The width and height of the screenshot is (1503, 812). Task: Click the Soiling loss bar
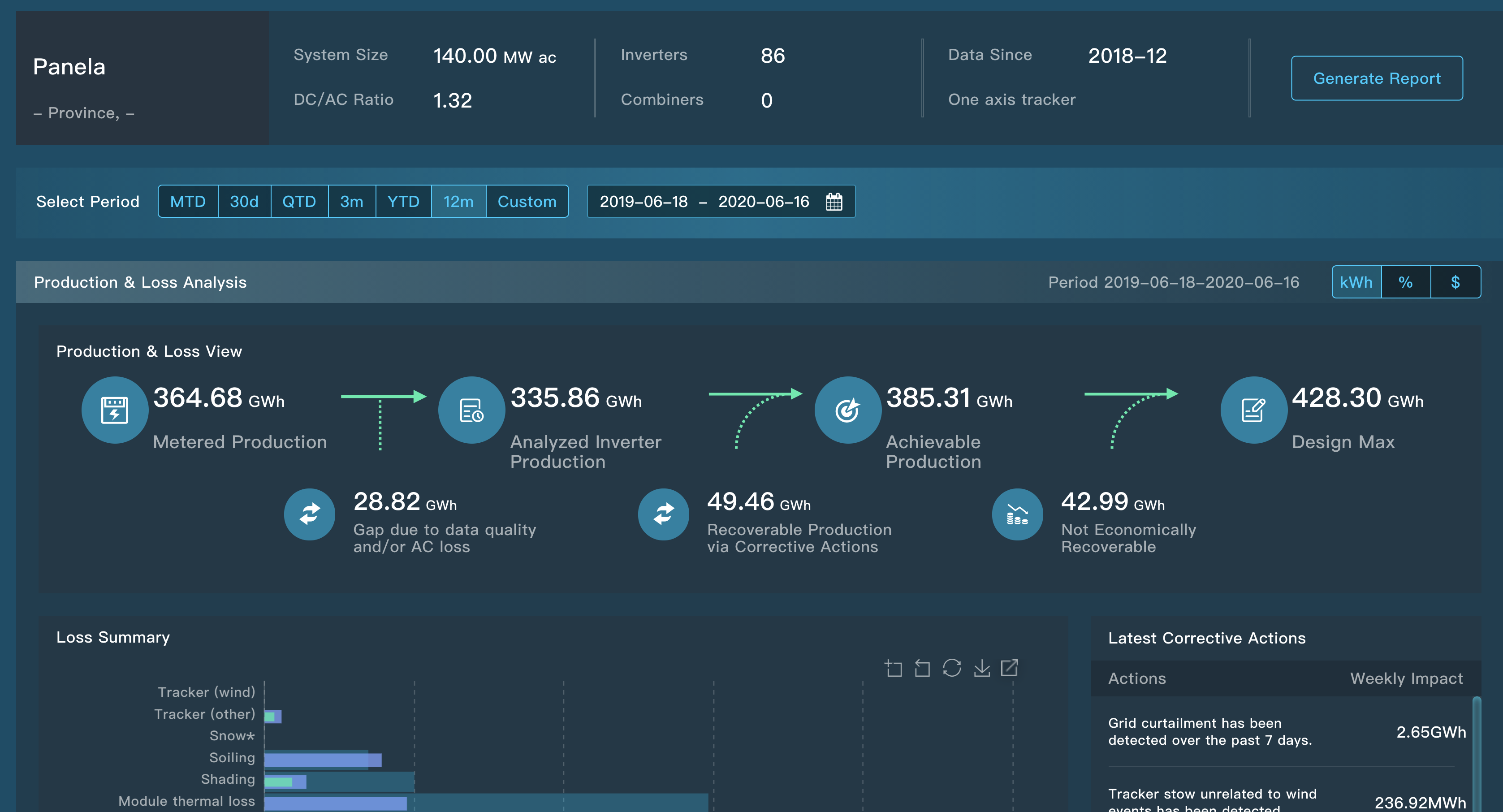coord(323,760)
